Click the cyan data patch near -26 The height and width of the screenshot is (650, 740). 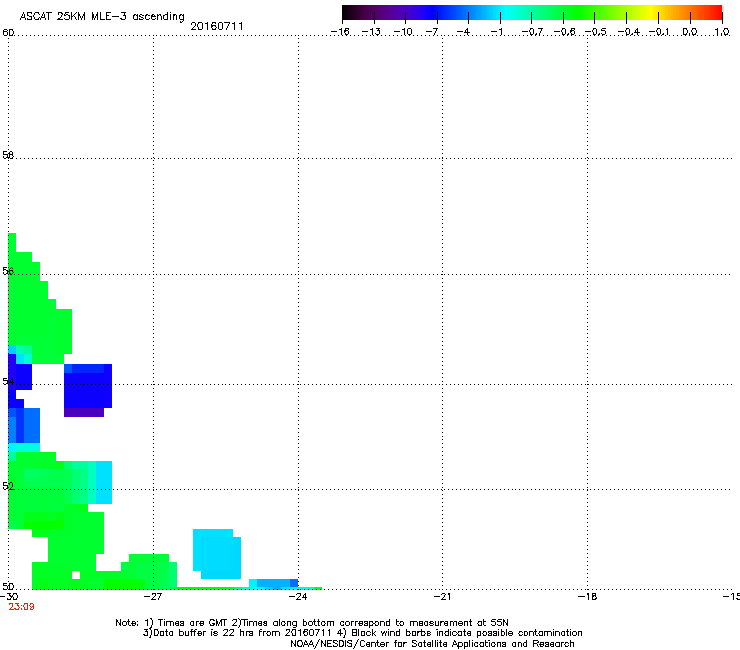[217, 554]
